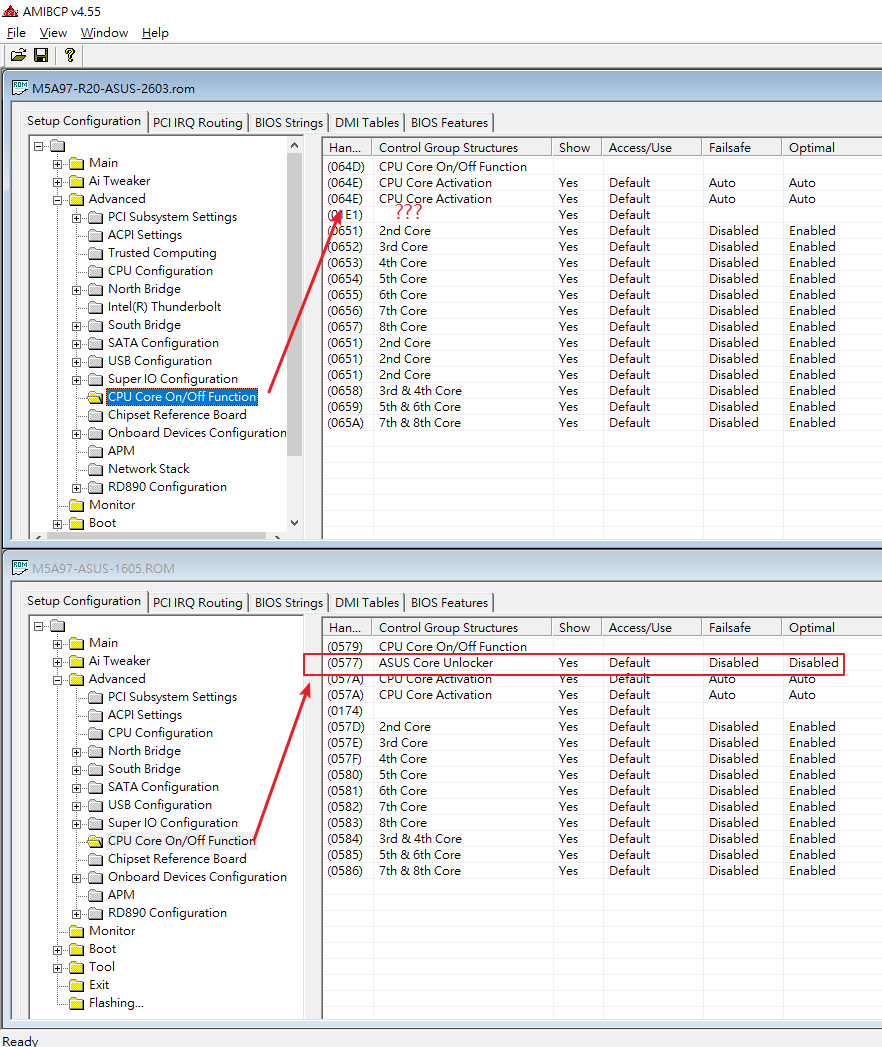882x1047 pixels.
Task: Open DMI Tables tab in 1605 ROM window
Action: 367,603
